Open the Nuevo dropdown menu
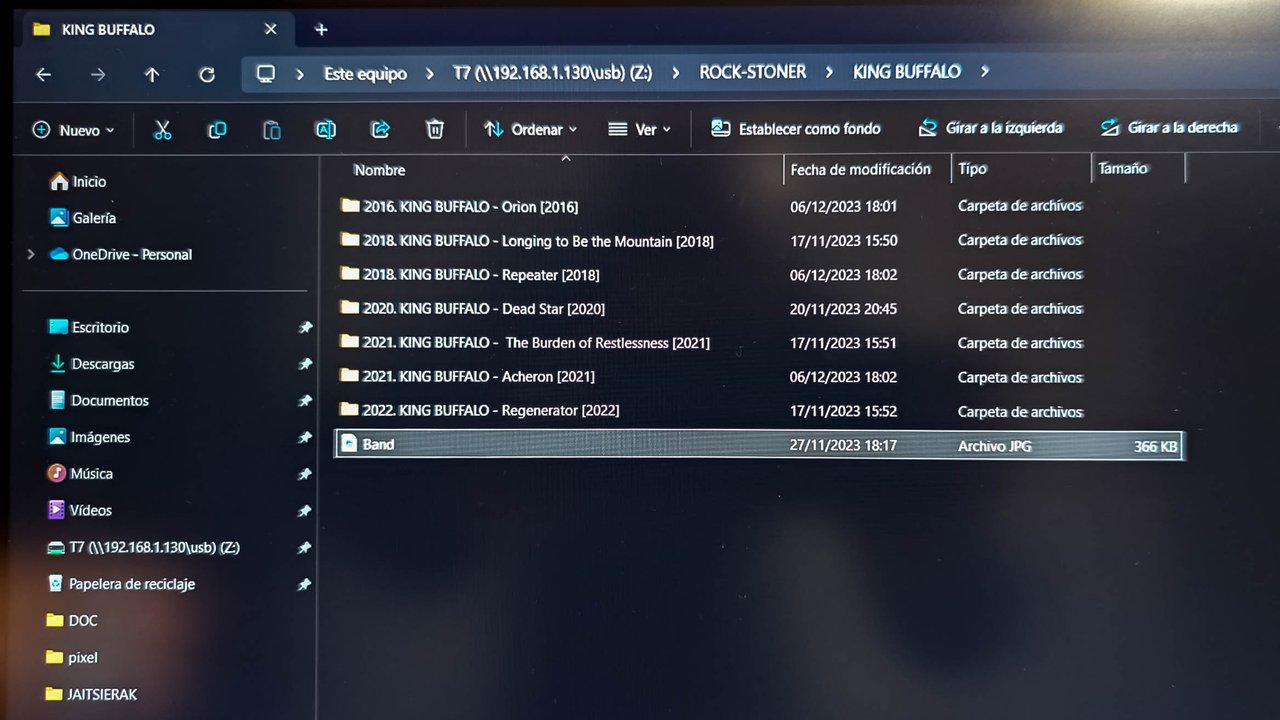The width and height of the screenshot is (1280, 720). point(74,130)
